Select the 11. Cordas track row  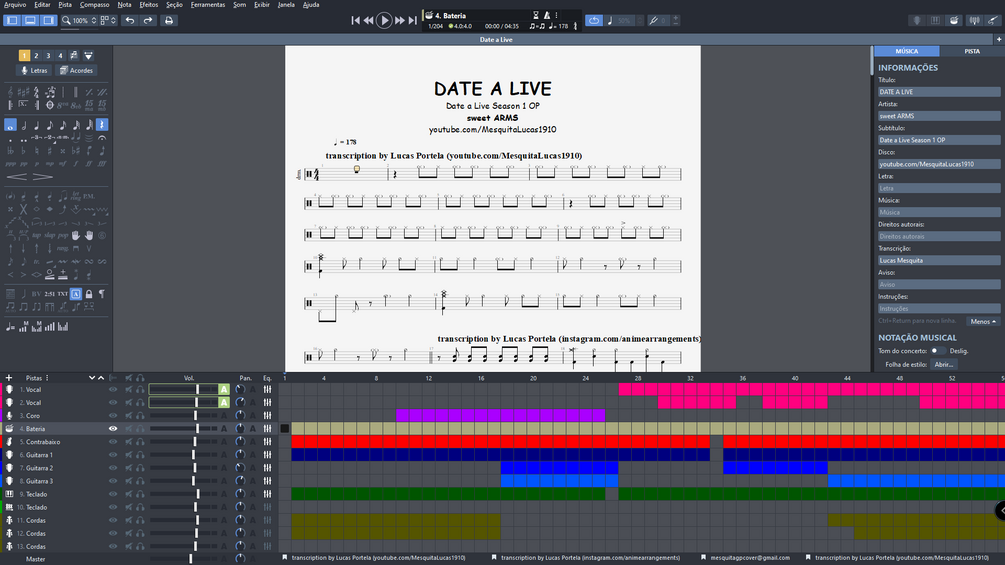tap(138, 520)
